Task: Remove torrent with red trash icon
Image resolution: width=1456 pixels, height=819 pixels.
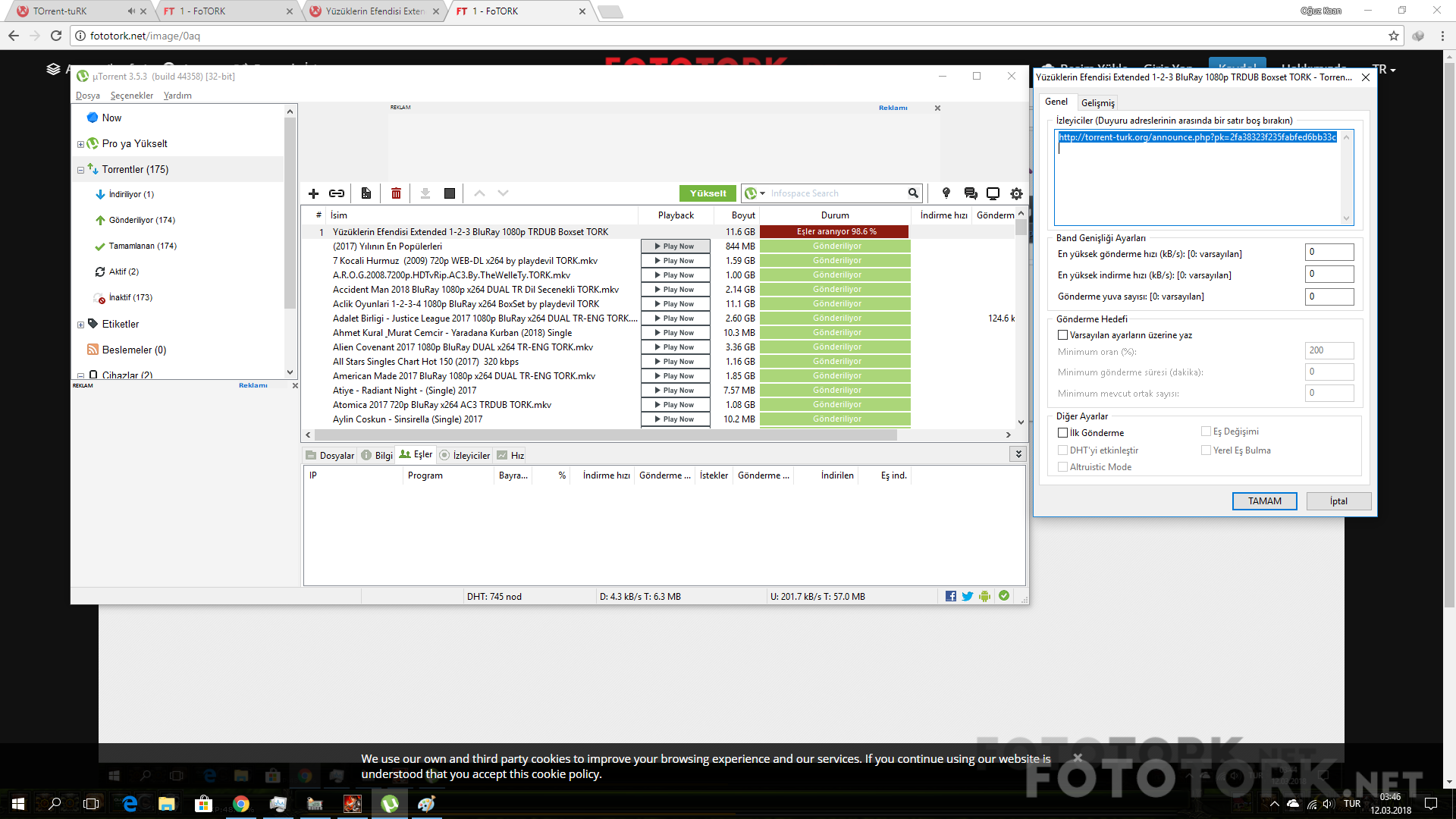Action: pyautogui.click(x=396, y=193)
